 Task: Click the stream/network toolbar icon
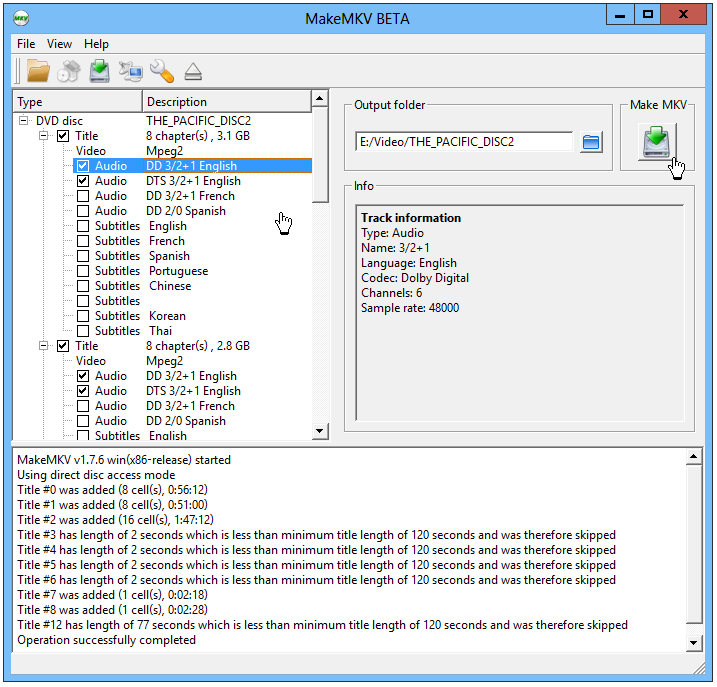pyautogui.click(x=131, y=71)
